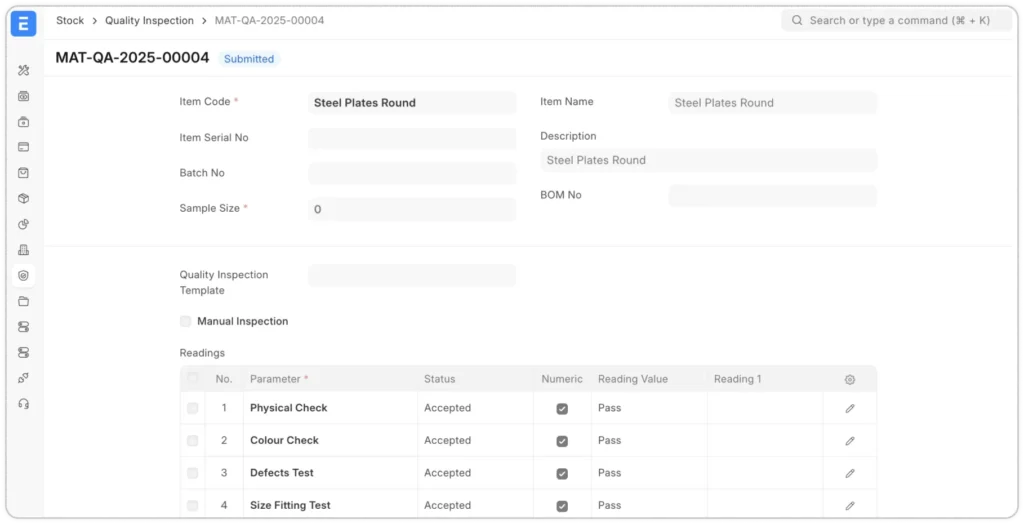Open the headset support icon
Image resolution: width=1024 pixels, height=524 pixels.
click(24, 403)
